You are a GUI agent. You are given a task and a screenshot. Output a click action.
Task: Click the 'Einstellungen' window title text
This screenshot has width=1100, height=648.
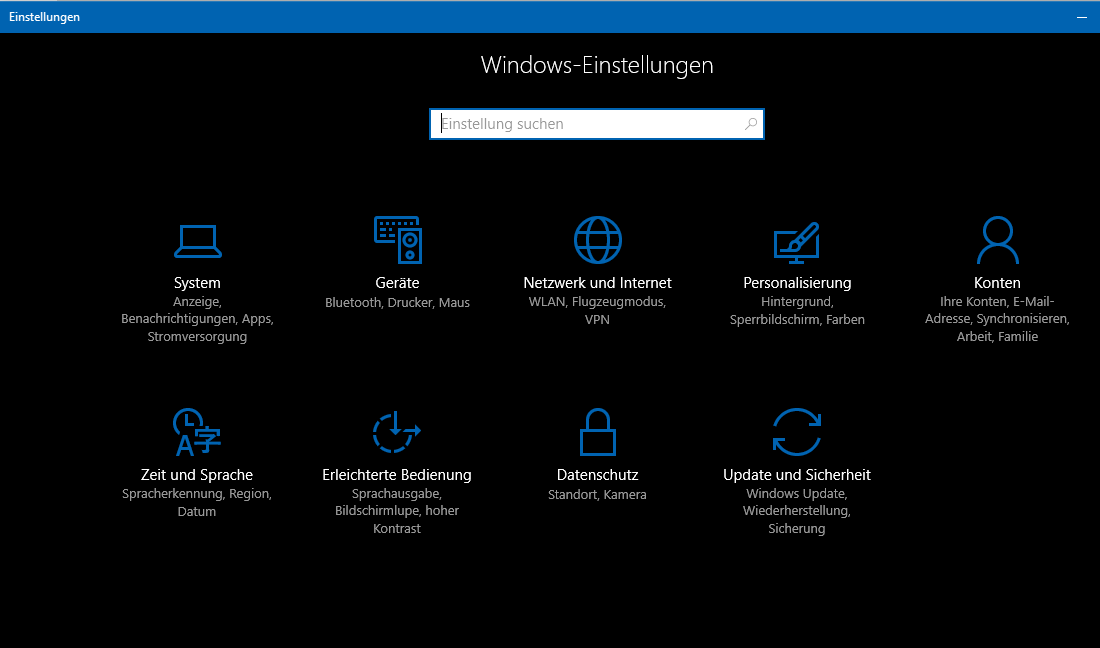click(44, 17)
